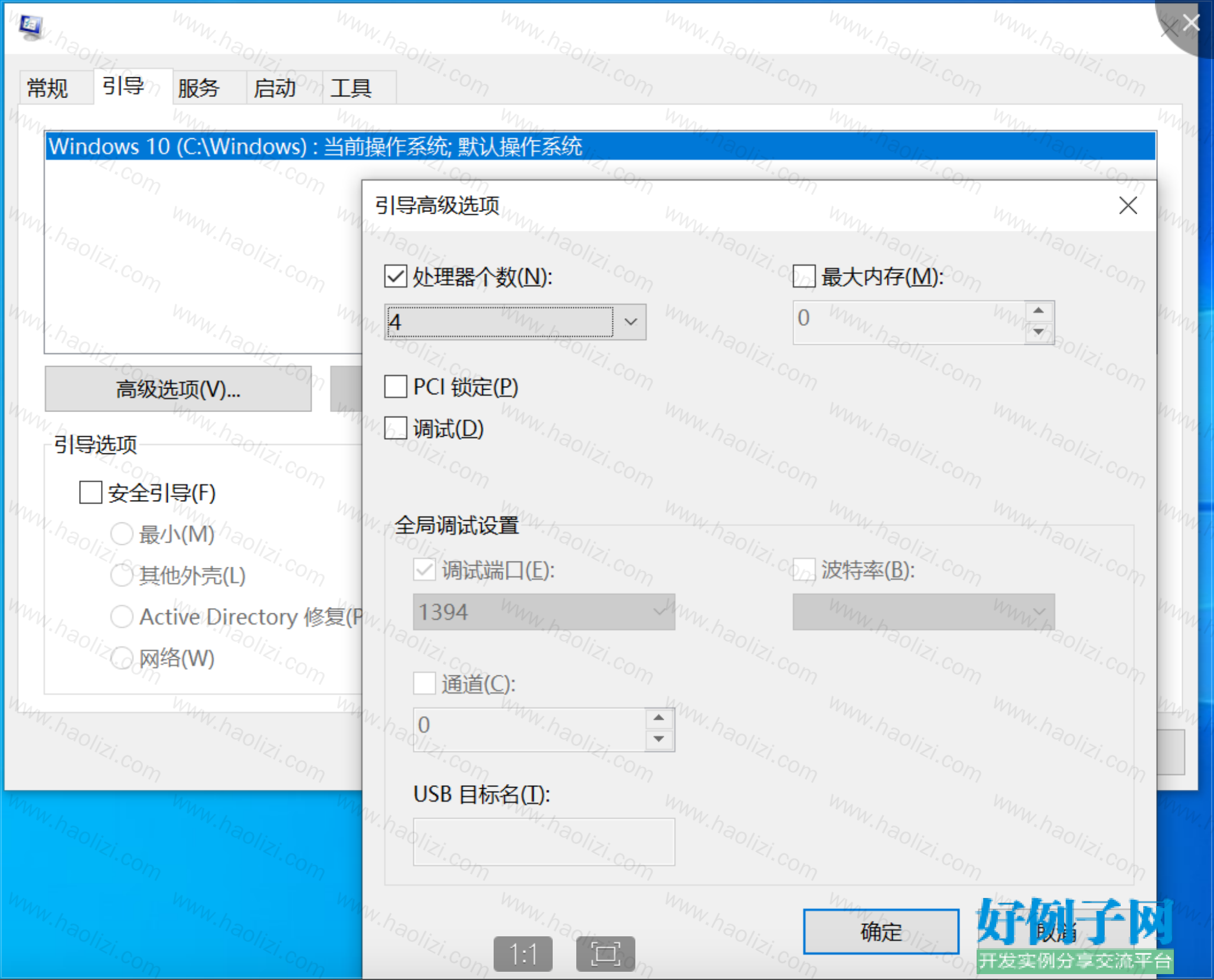Choose Active Directory 修复 radio option
Screen dimensions: 1214x980
coord(122,616)
